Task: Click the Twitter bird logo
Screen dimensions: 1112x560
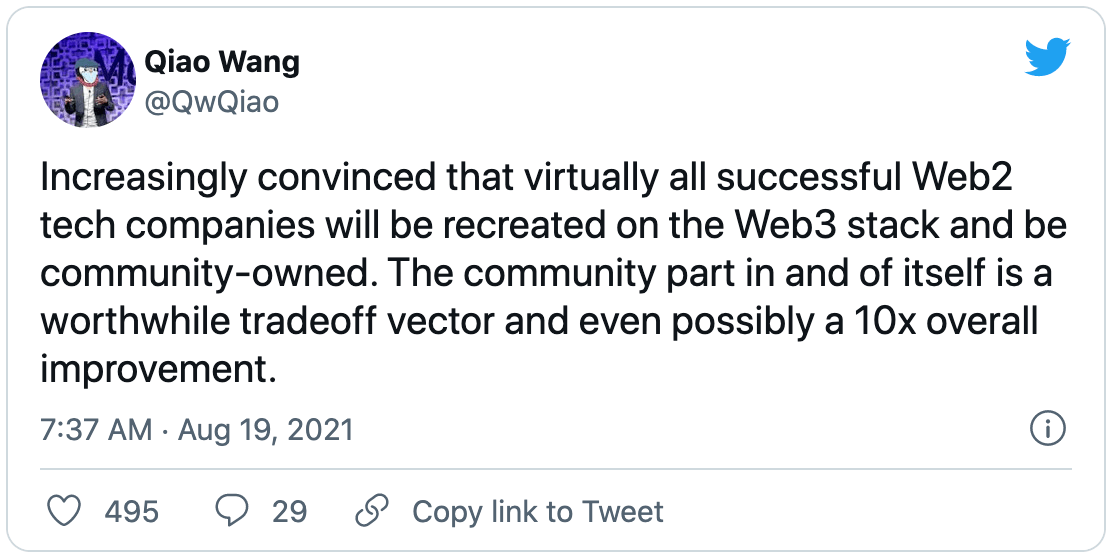Action: (x=1047, y=60)
